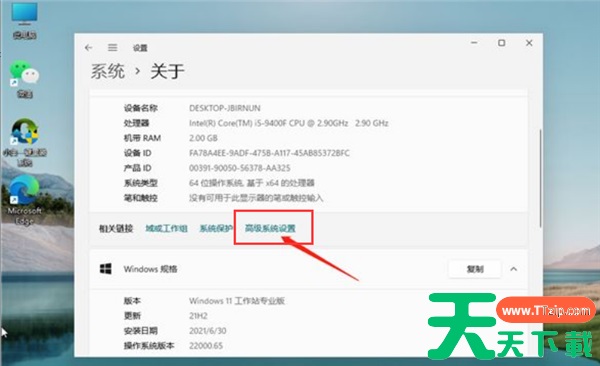Screen dimensions: 600x366
Task: Open the Microsoft Edge desktop shortcut
Action: 24,201
